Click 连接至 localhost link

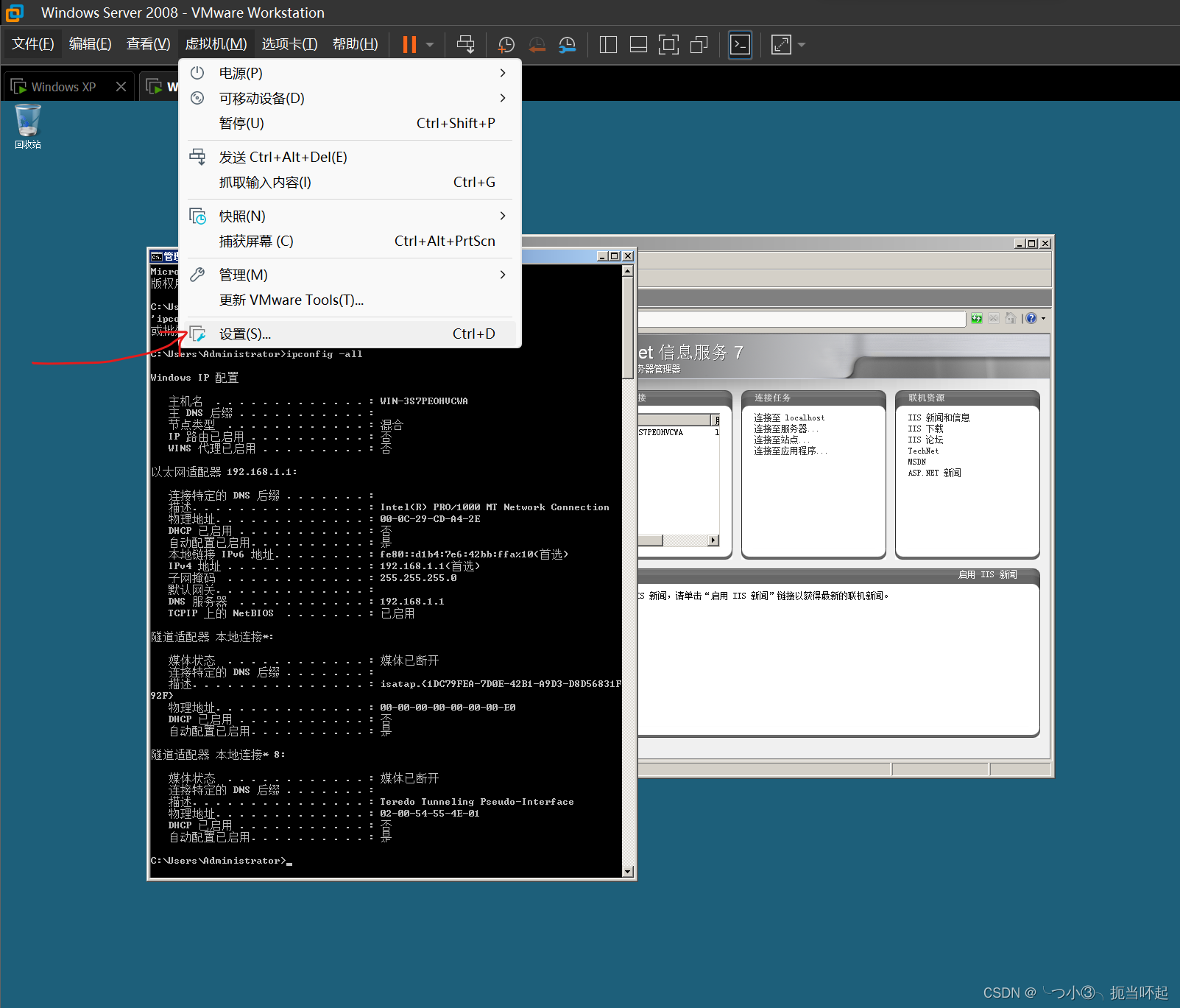[789, 417]
